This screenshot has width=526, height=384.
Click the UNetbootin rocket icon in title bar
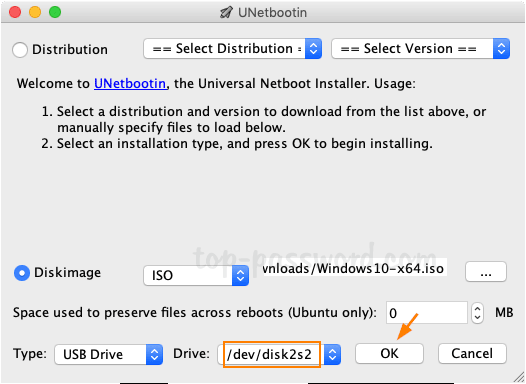[x=226, y=13]
